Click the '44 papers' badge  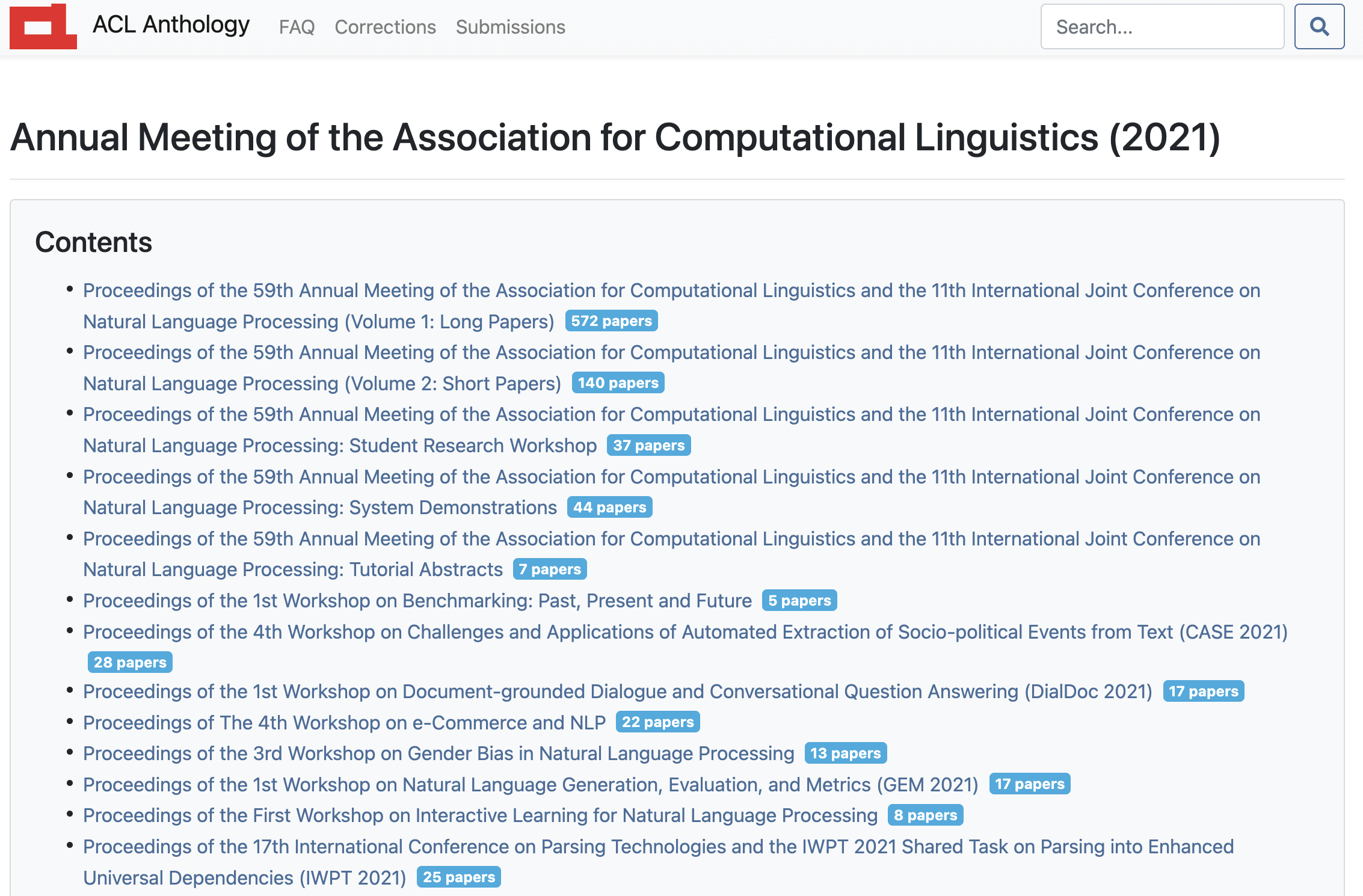click(609, 508)
